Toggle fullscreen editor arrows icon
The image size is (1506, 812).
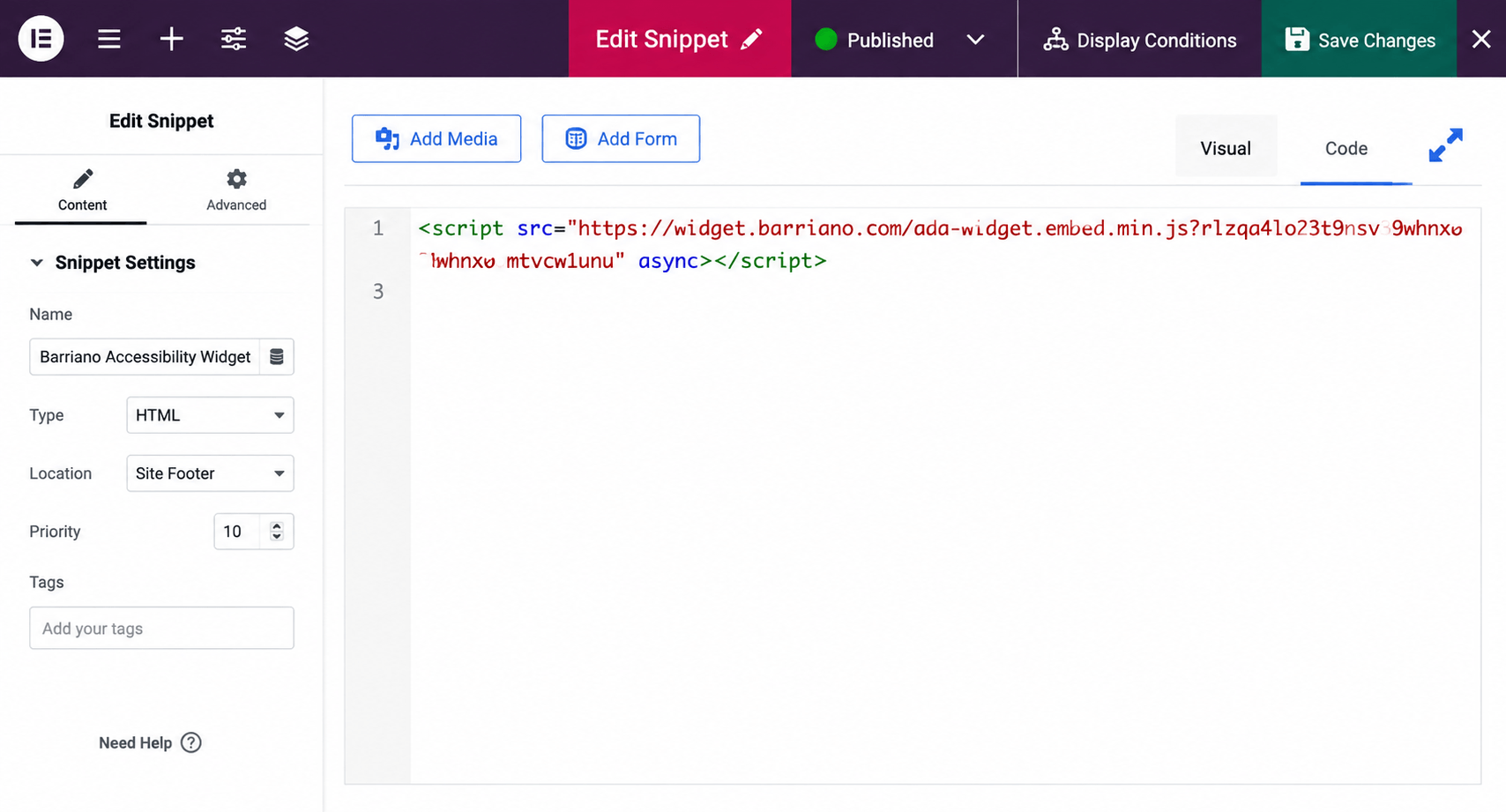point(1446,145)
